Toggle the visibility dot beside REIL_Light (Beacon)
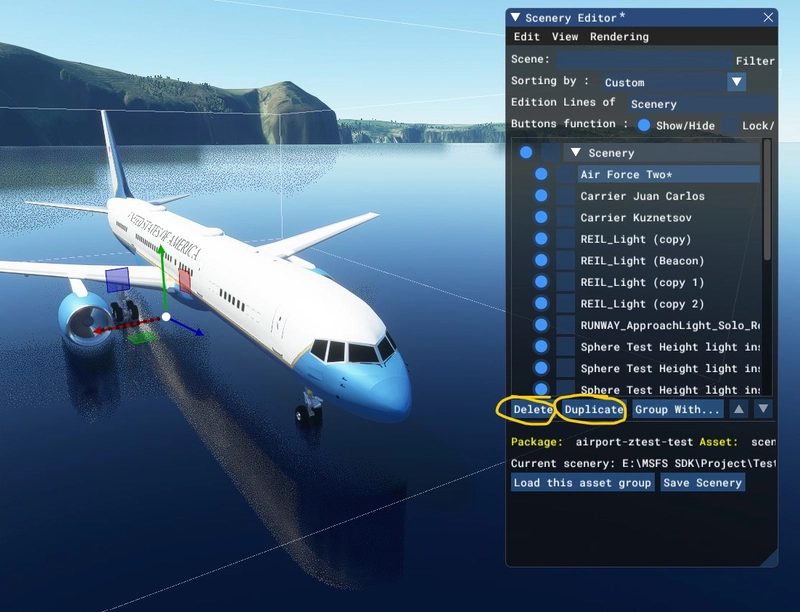The height and width of the screenshot is (612, 800). tap(540, 261)
